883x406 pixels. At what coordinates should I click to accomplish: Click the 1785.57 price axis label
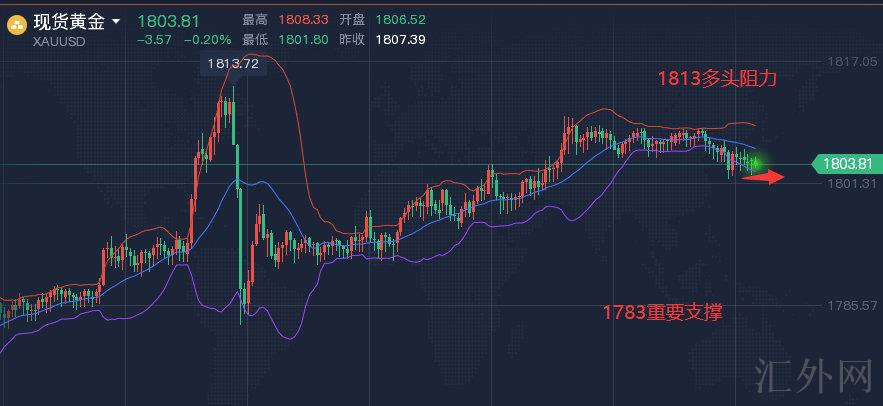[852, 305]
